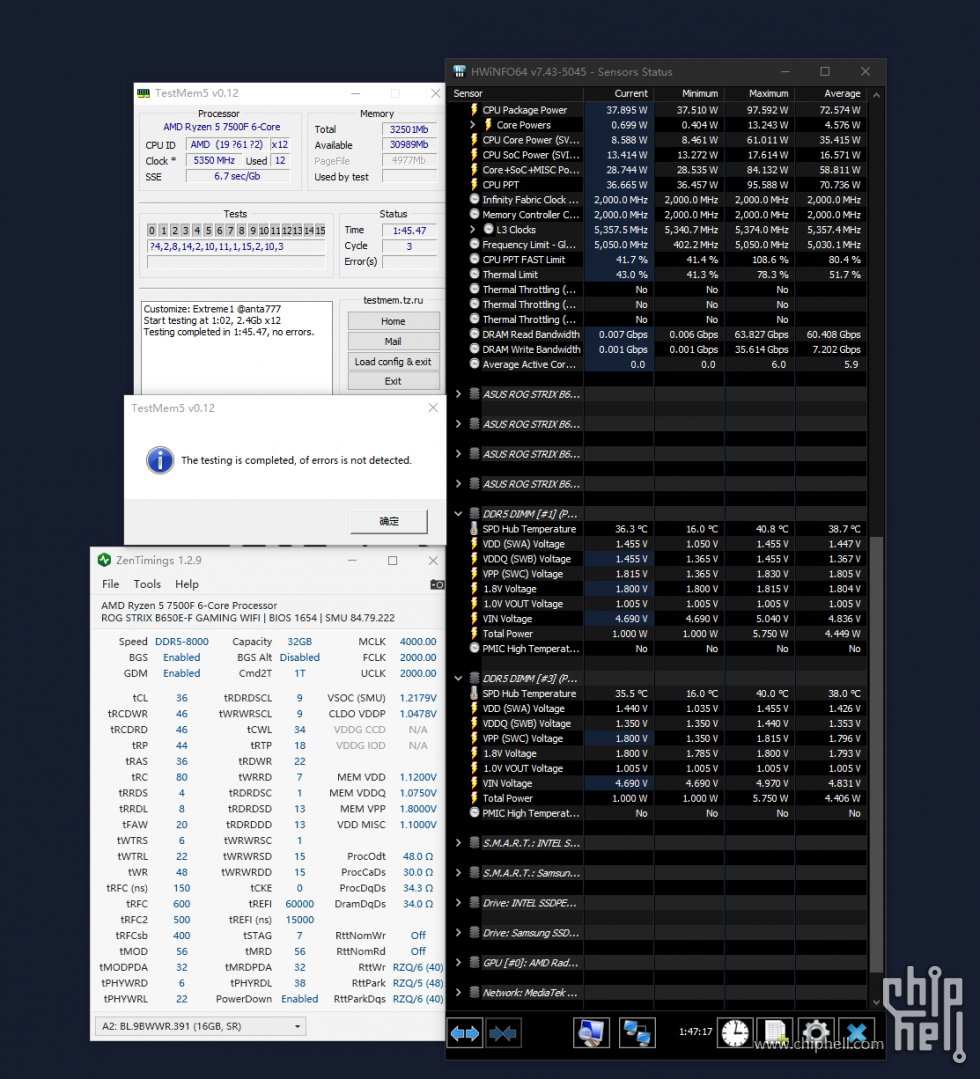Click the Average column header in HWiNFO
980x1079 pixels.
(x=831, y=94)
